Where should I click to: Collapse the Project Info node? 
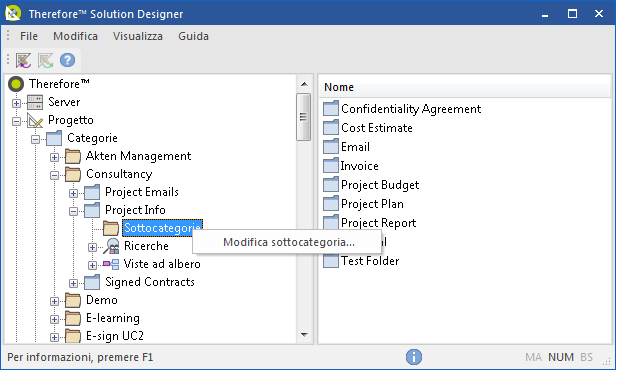click(74, 211)
